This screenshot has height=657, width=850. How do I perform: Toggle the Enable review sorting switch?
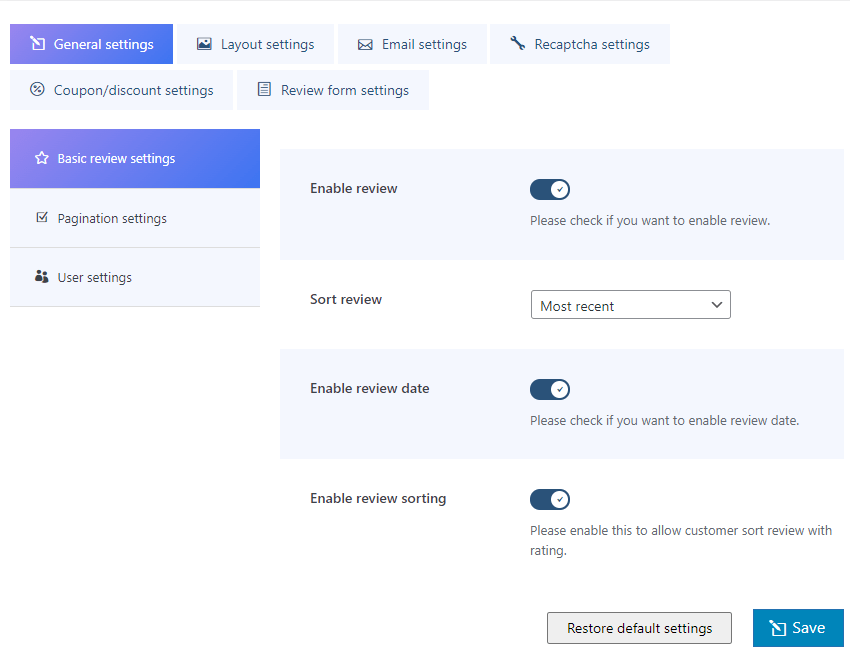click(x=550, y=500)
